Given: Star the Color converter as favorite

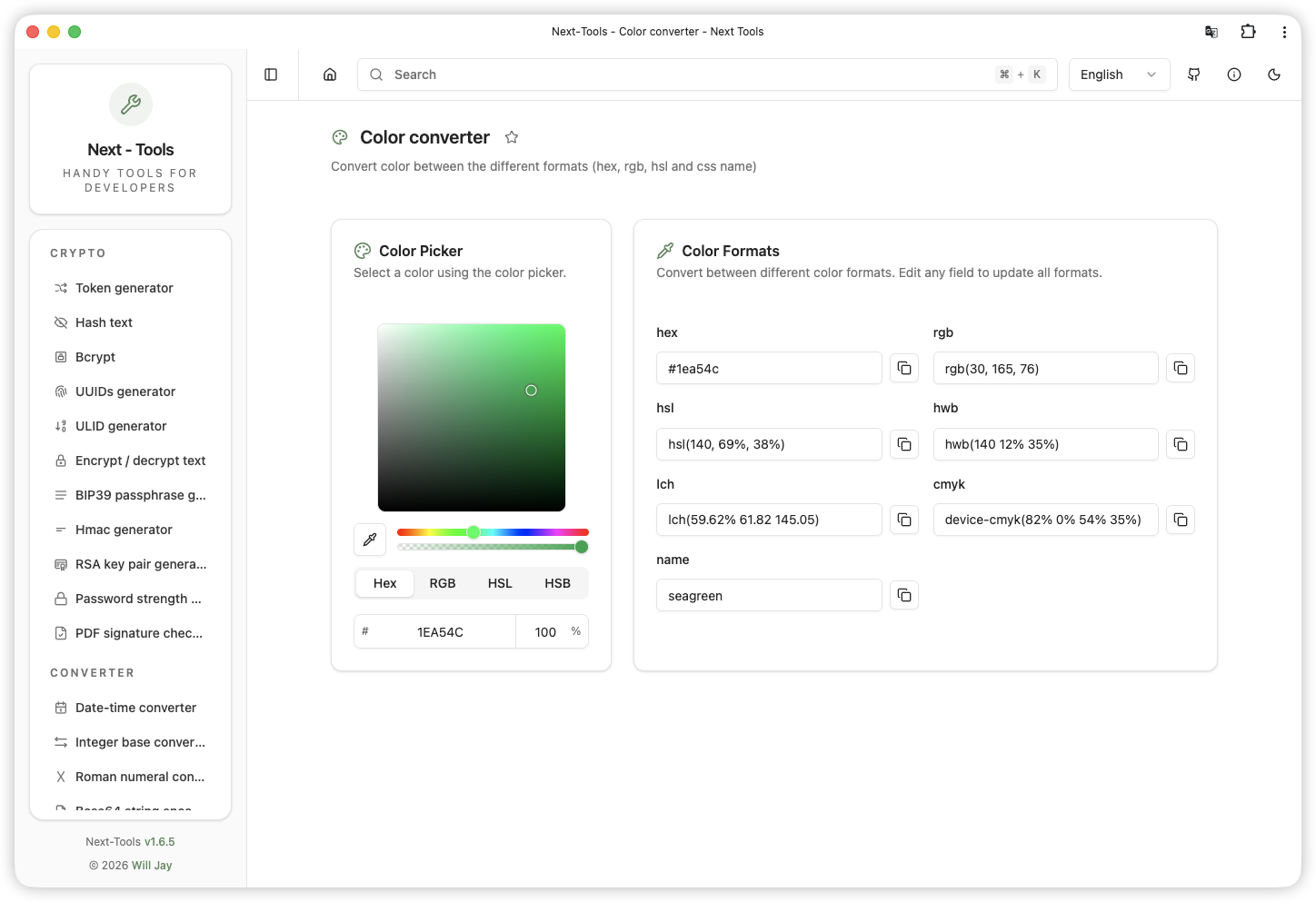Looking at the screenshot, I should tap(511, 137).
